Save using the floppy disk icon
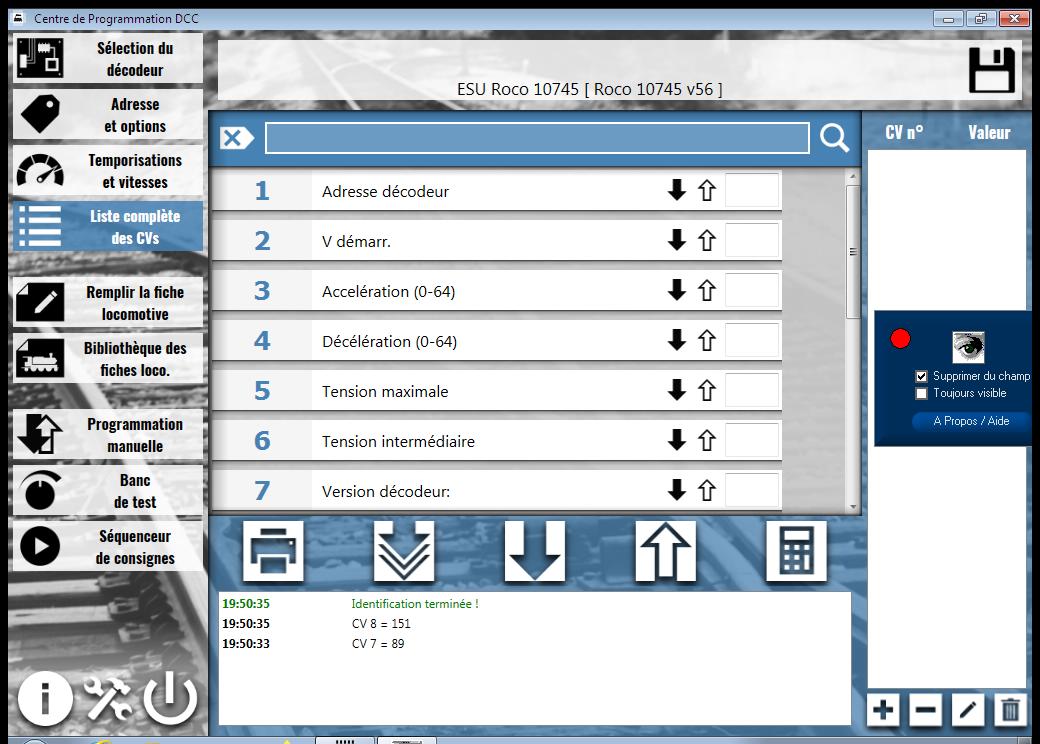Screen dimensions: 1040x744 point(992,70)
